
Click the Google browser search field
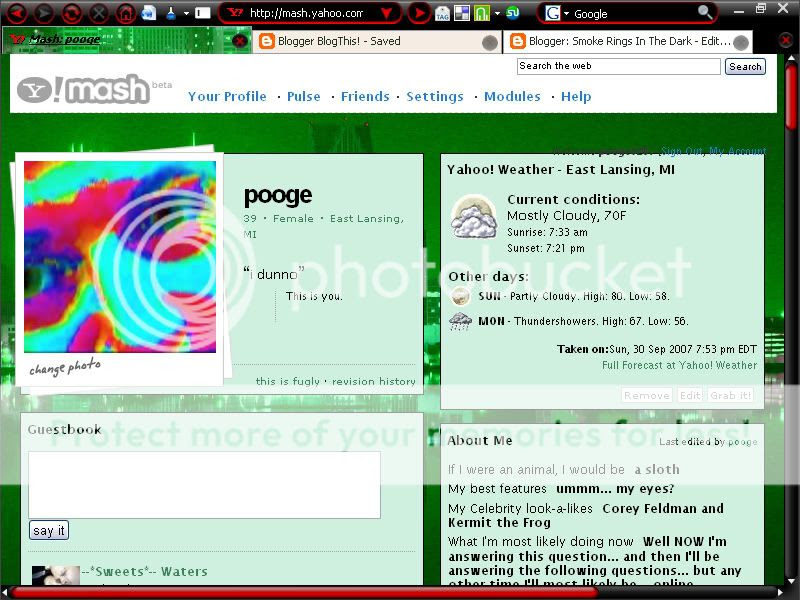634,14
